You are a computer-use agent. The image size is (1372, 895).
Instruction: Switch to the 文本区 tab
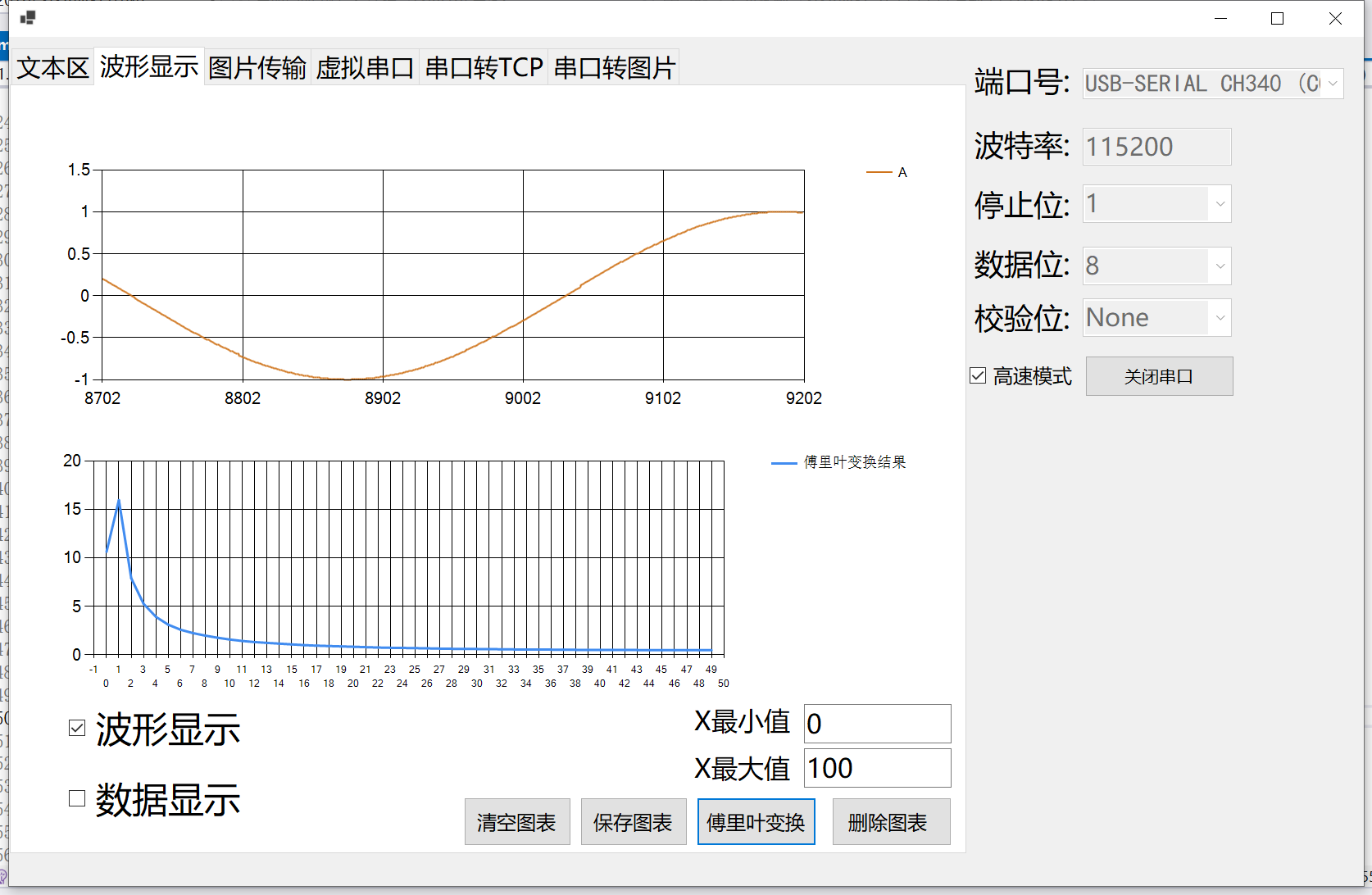click(x=53, y=67)
